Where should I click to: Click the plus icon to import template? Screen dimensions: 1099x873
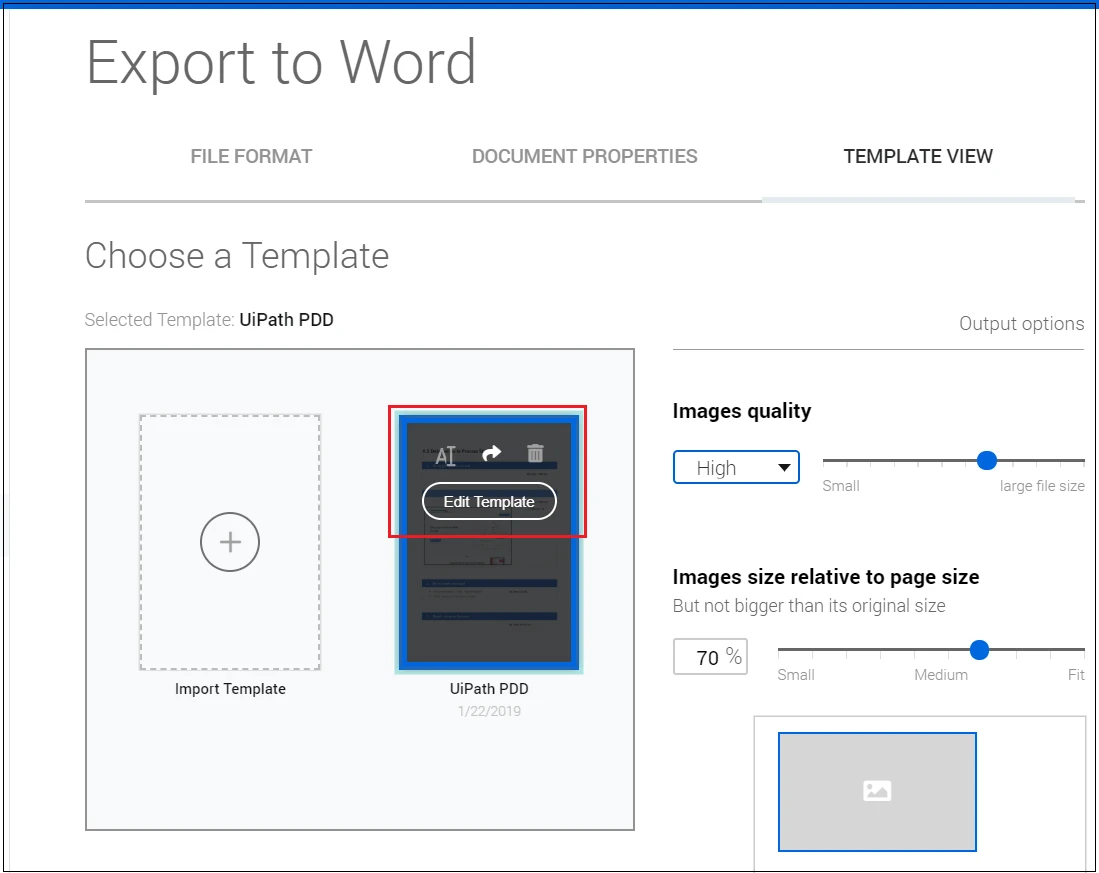230,542
